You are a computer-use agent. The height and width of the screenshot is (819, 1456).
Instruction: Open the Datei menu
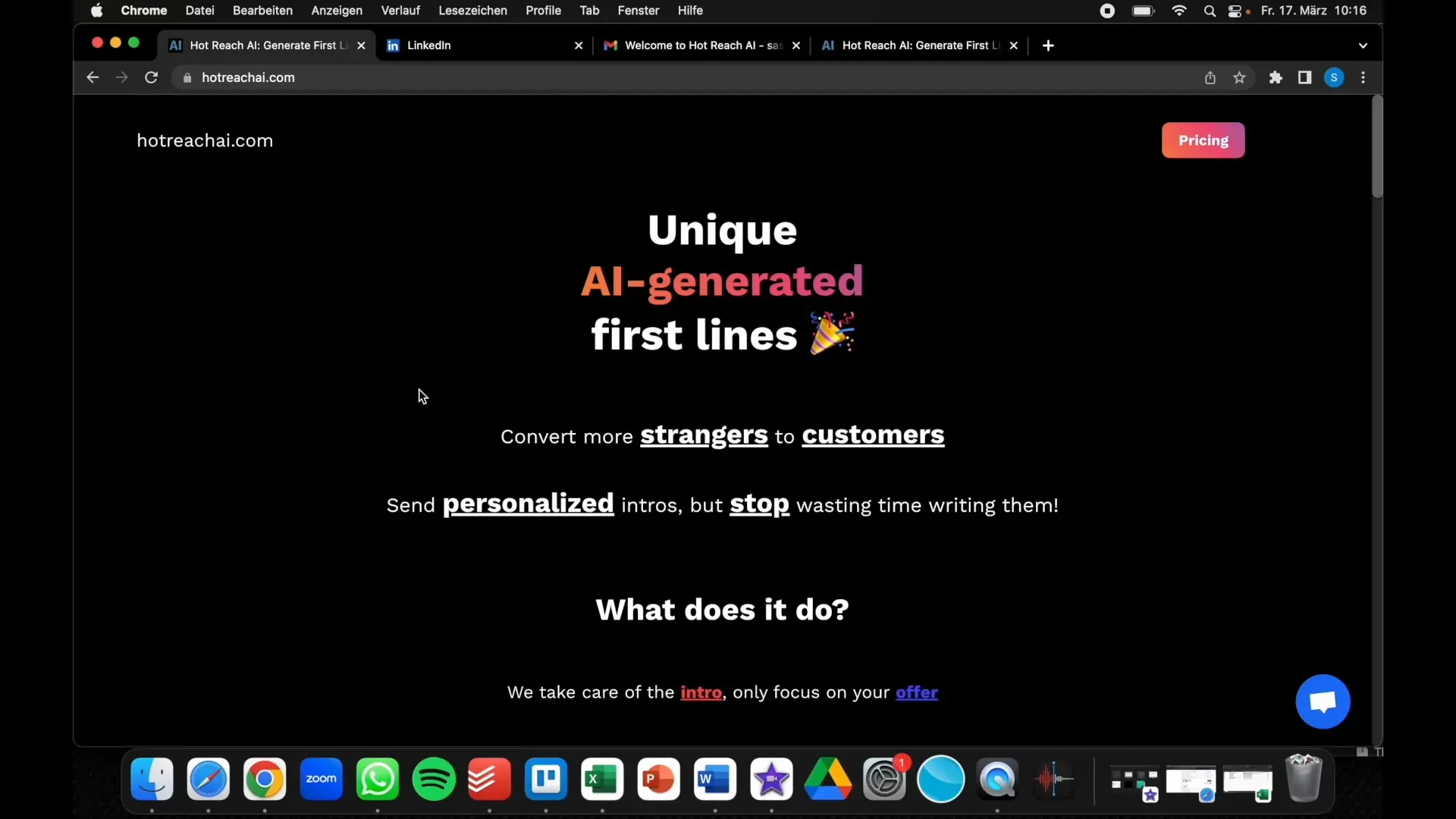tap(199, 11)
